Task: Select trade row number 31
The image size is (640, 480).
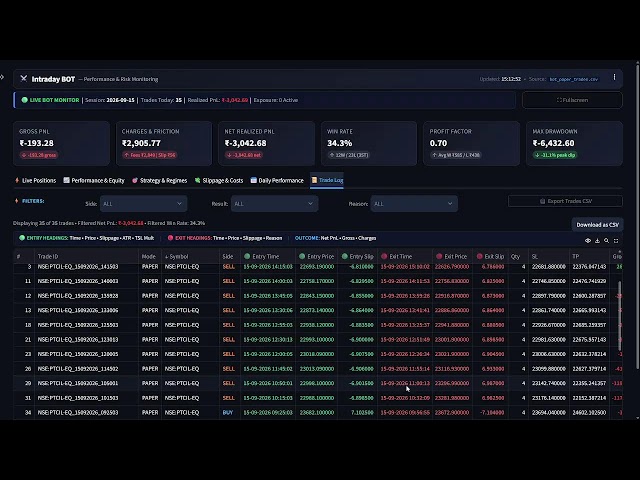Action: point(318,398)
